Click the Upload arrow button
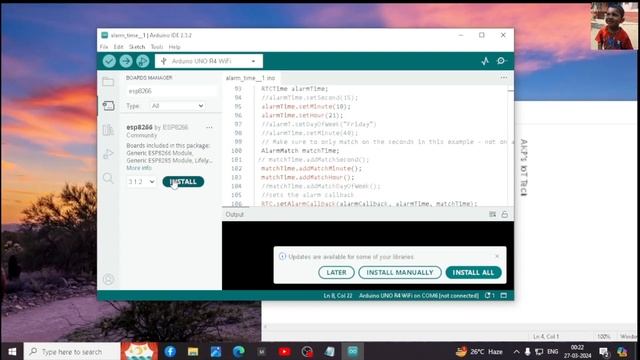The height and width of the screenshot is (360, 640). coord(126,61)
